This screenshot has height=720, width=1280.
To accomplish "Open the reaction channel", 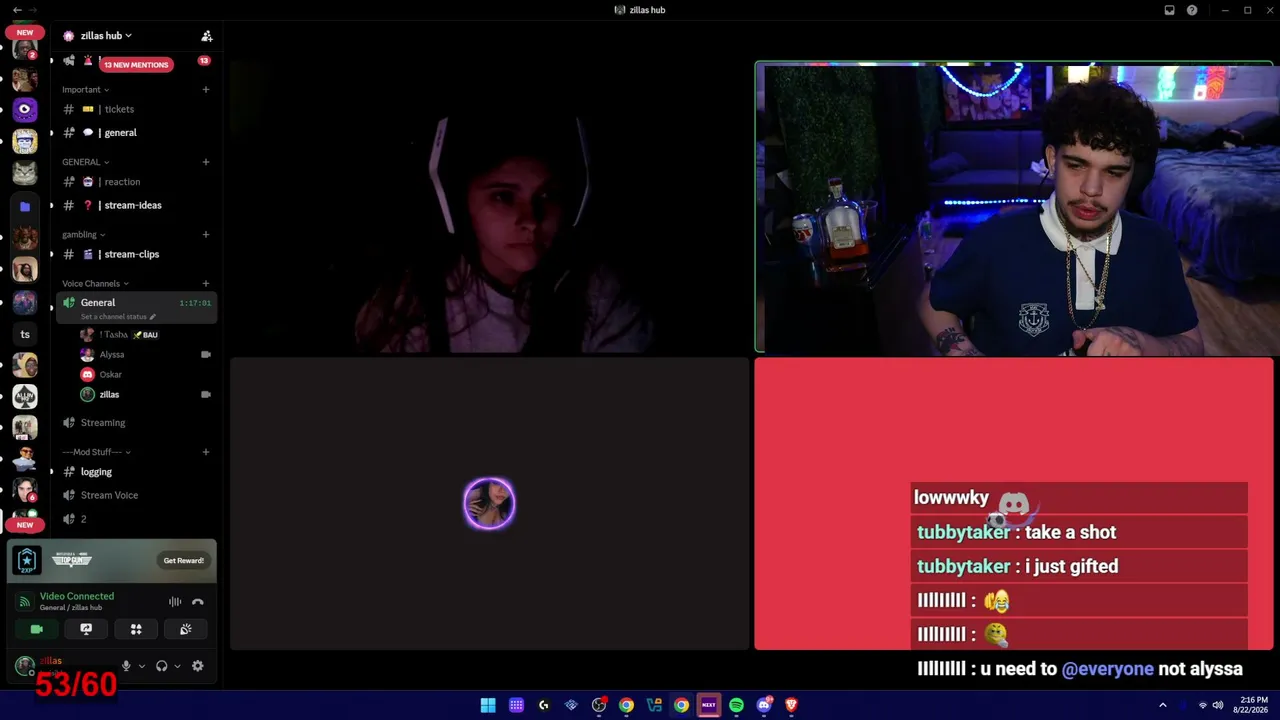I will coord(136,182).
